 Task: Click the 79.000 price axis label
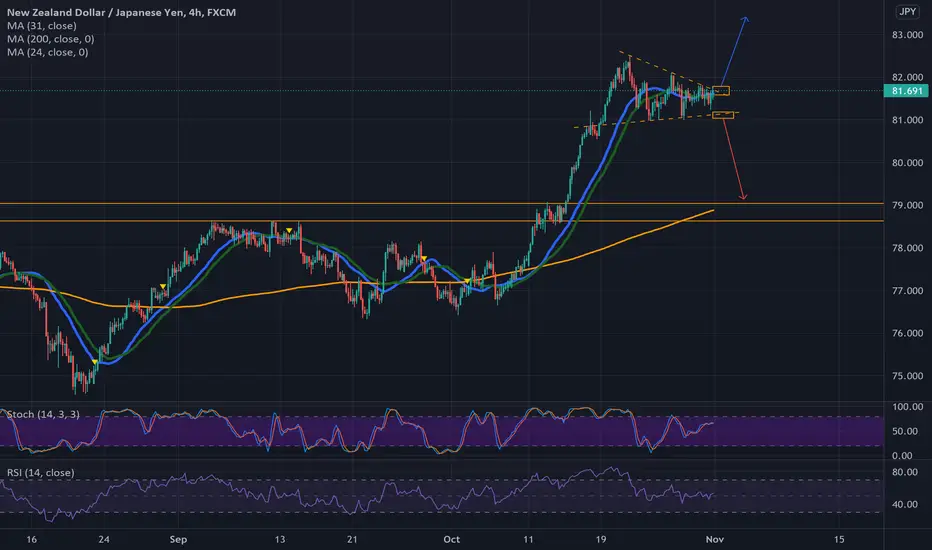coord(907,205)
